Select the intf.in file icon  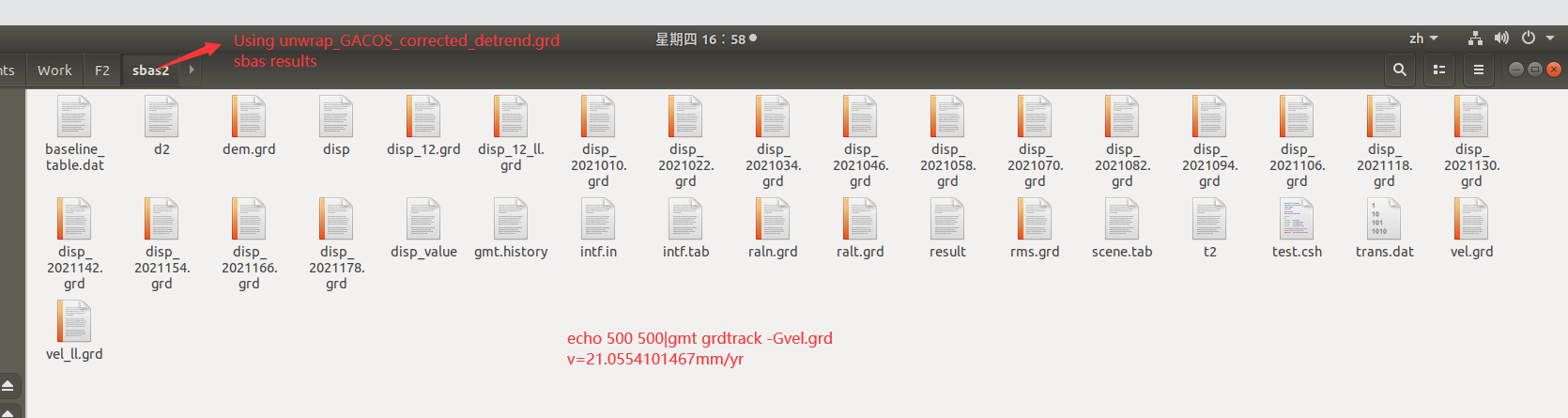[x=598, y=219]
